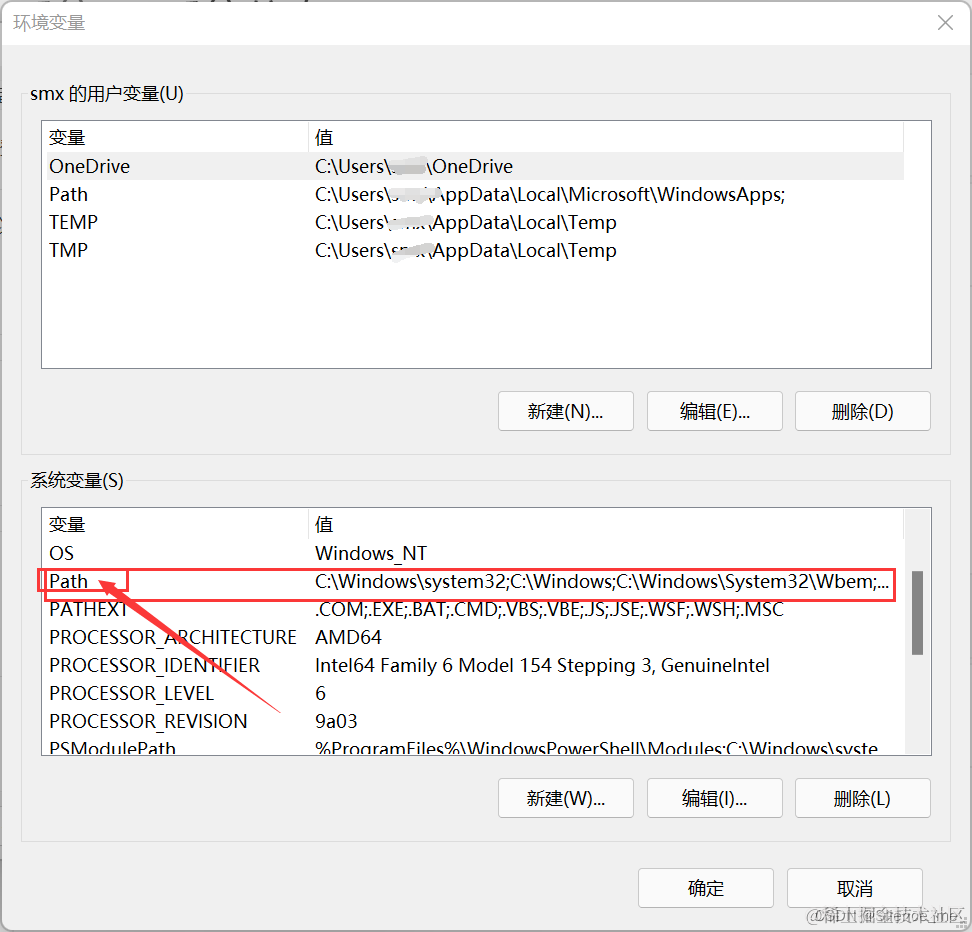
Task: Select the OS system variable
Action: tap(475, 553)
